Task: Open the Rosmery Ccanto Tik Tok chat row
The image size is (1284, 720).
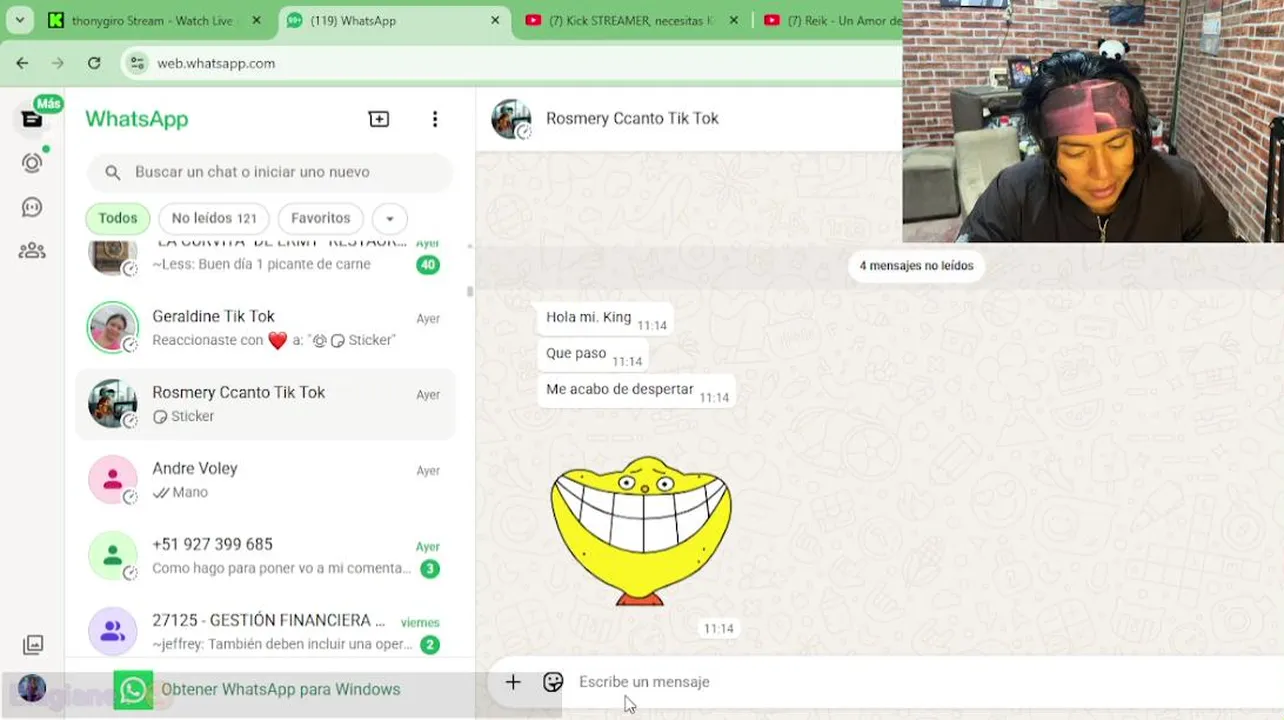Action: 265,404
